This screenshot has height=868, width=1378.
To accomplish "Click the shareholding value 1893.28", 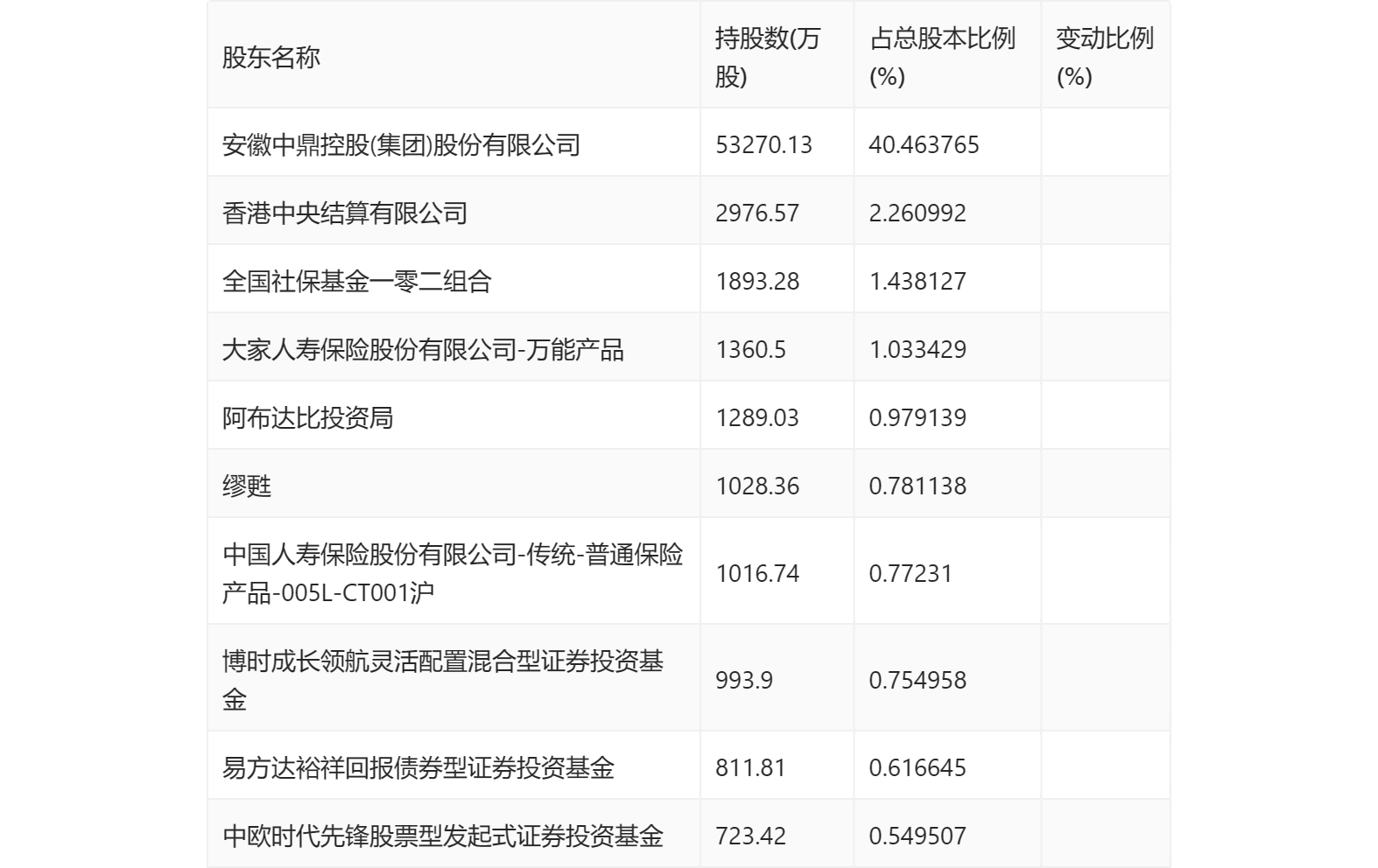I will click(757, 281).
